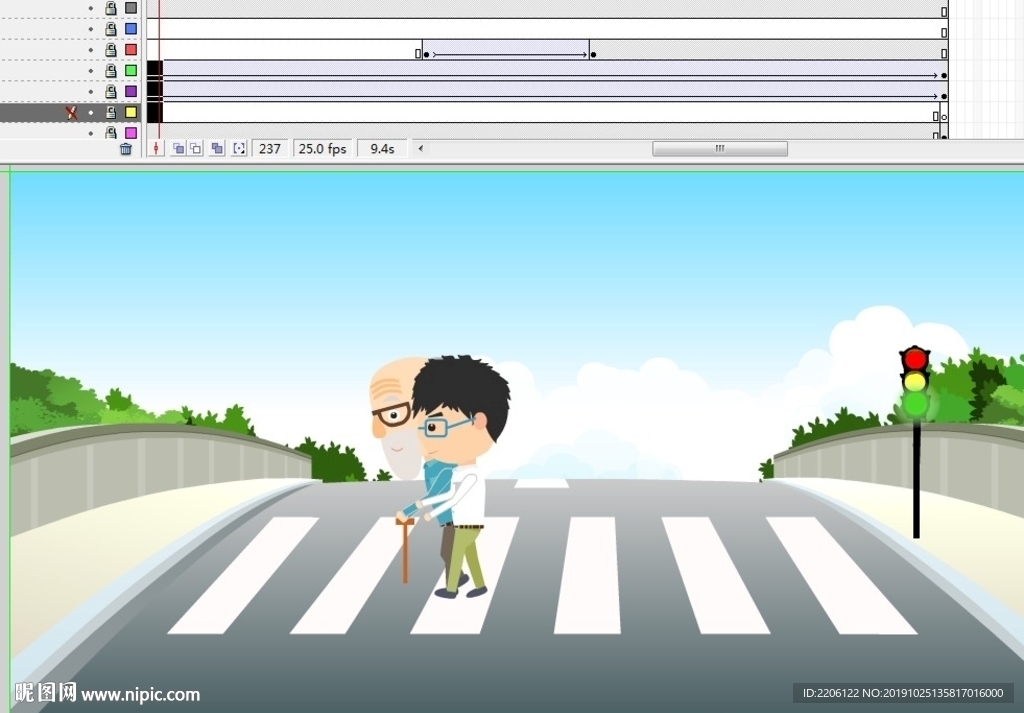This screenshot has width=1024, height=713.
Task: Toggle outline view with blue swatch
Action: (131, 29)
